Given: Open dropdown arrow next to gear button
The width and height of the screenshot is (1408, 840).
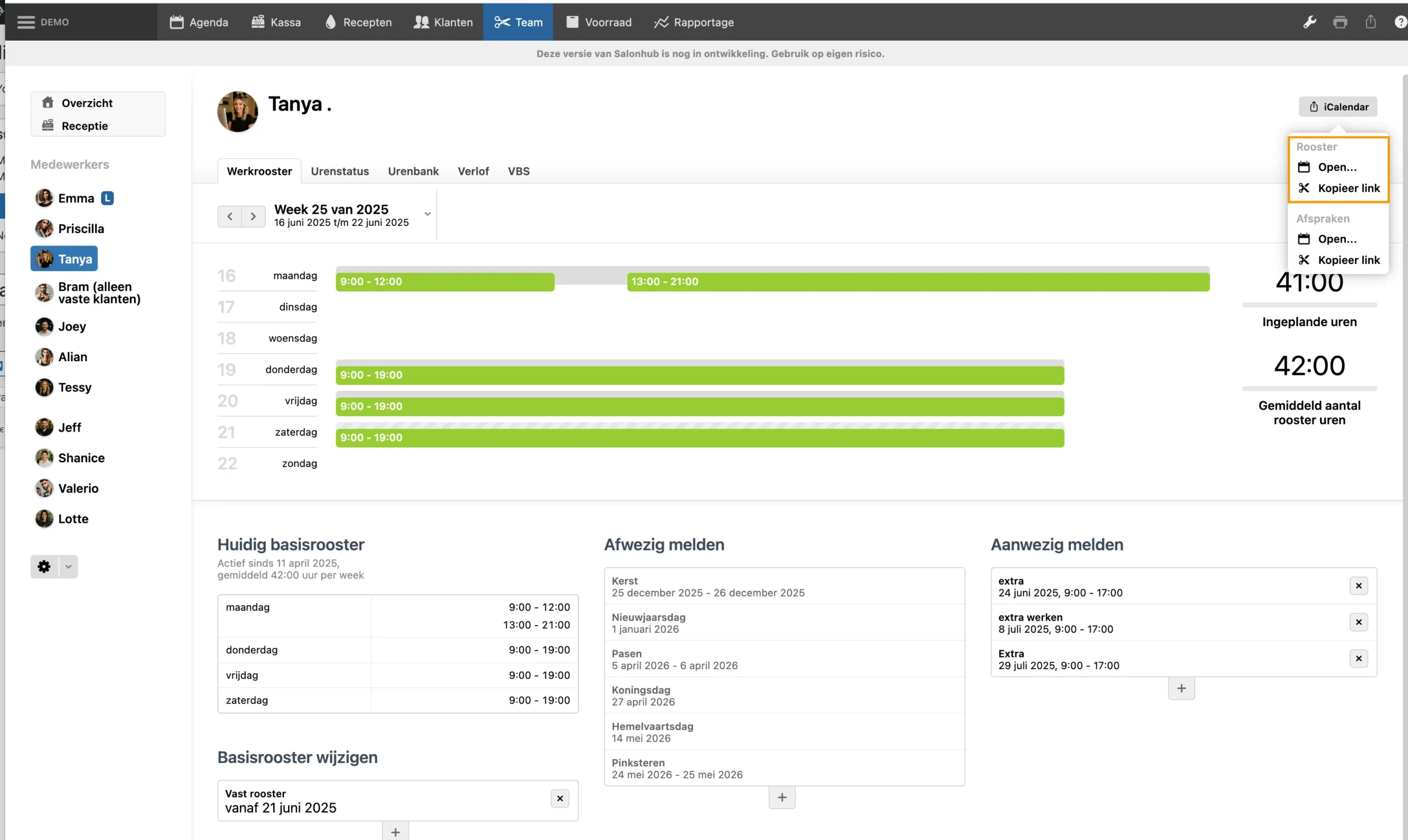Looking at the screenshot, I should [68, 567].
